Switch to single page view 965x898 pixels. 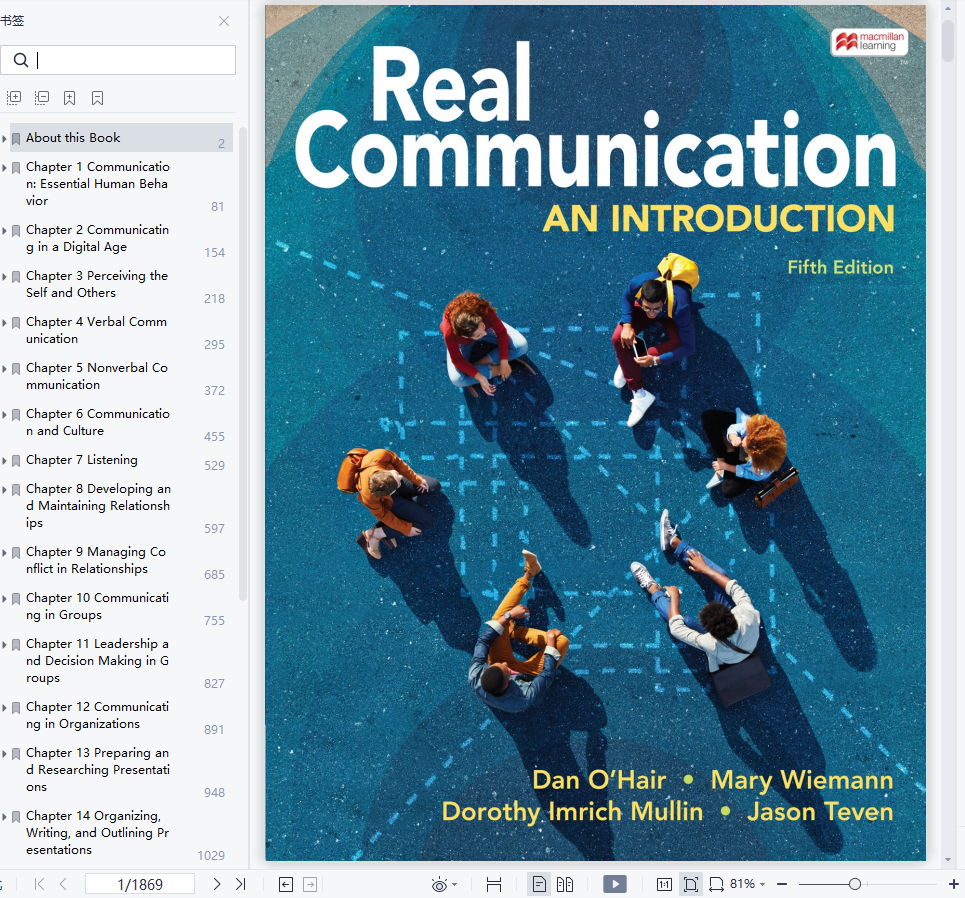pos(539,884)
